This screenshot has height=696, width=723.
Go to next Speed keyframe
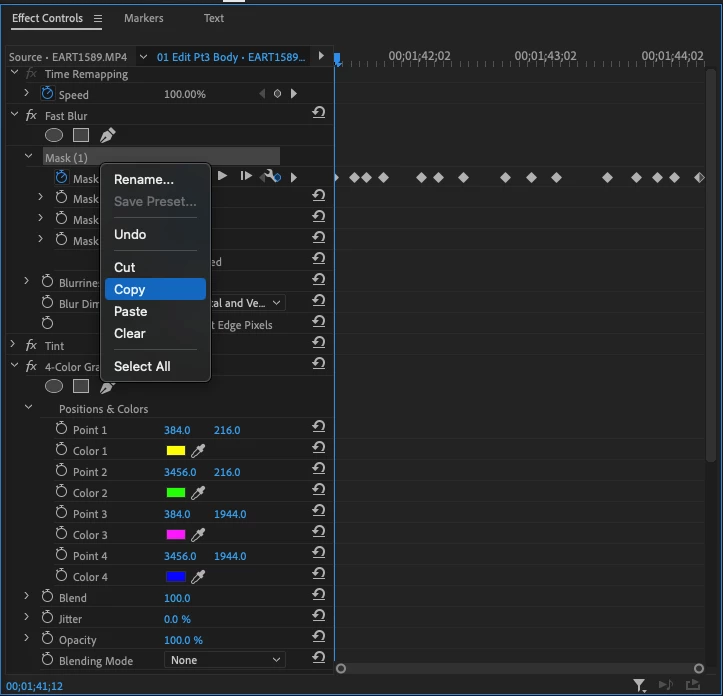[294, 94]
